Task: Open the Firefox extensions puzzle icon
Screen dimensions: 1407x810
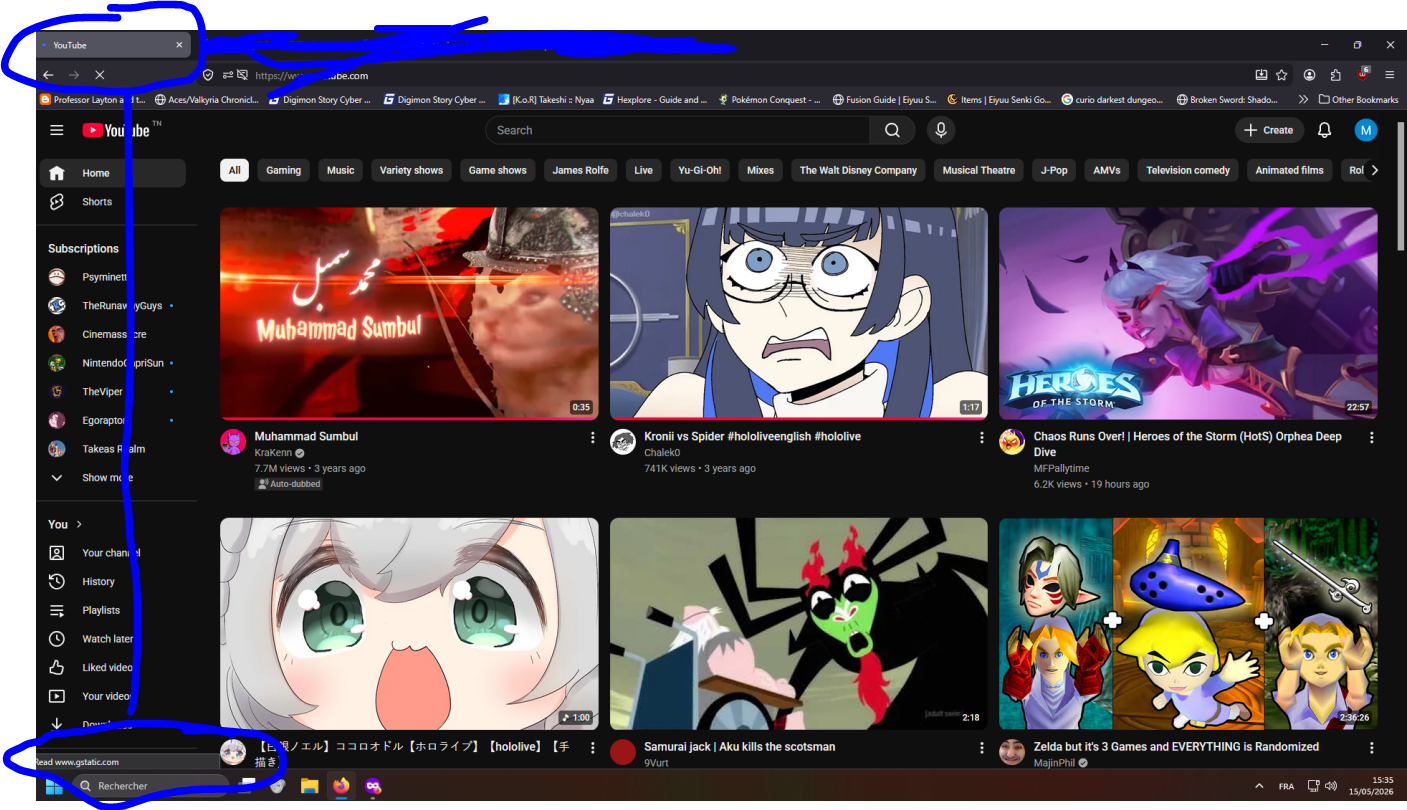Action: pos(1336,75)
